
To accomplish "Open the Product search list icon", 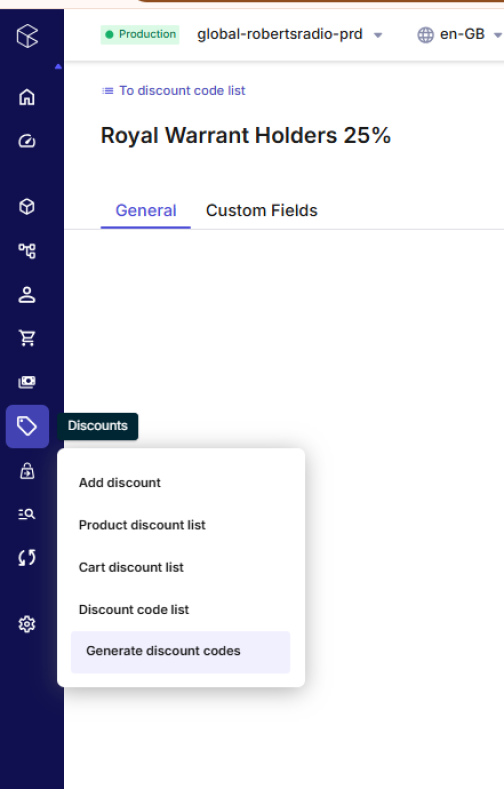I will click(x=27, y=514).
